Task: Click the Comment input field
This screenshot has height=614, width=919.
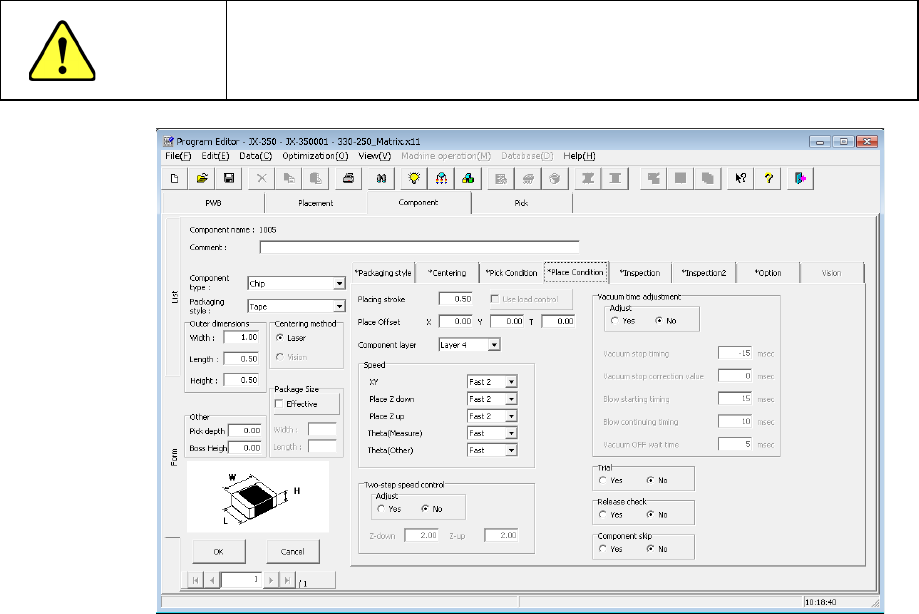Action: [419, 246]
